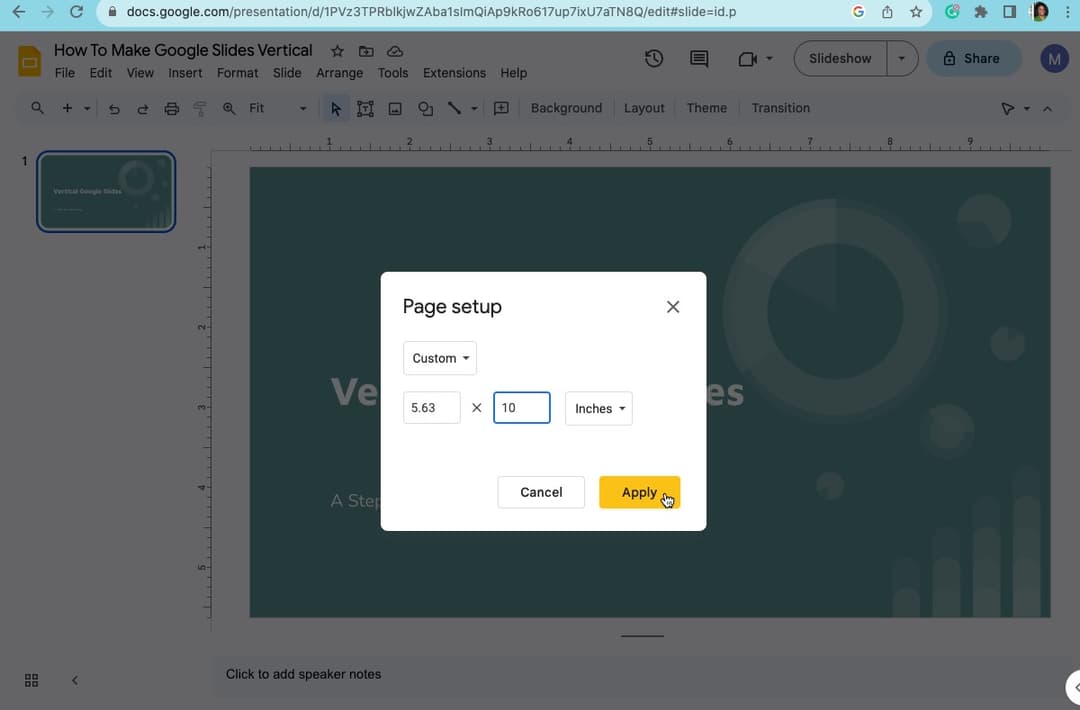Open the comments history icon
Viewport: 1080px width, 710px height.
click(698, 59)
